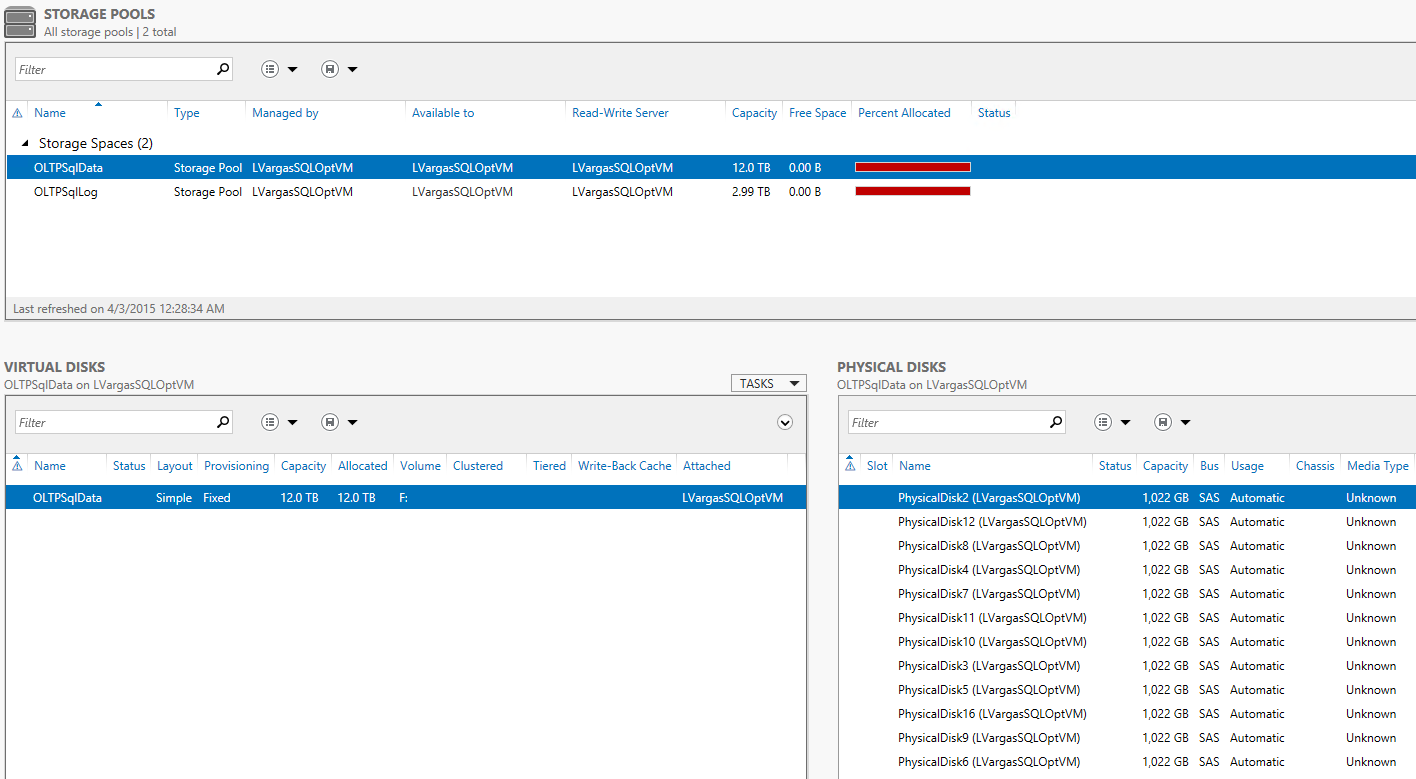Sort storage pools by Capacity column
The width and height of the screenshot is (1416, 779).
point(754,113)
